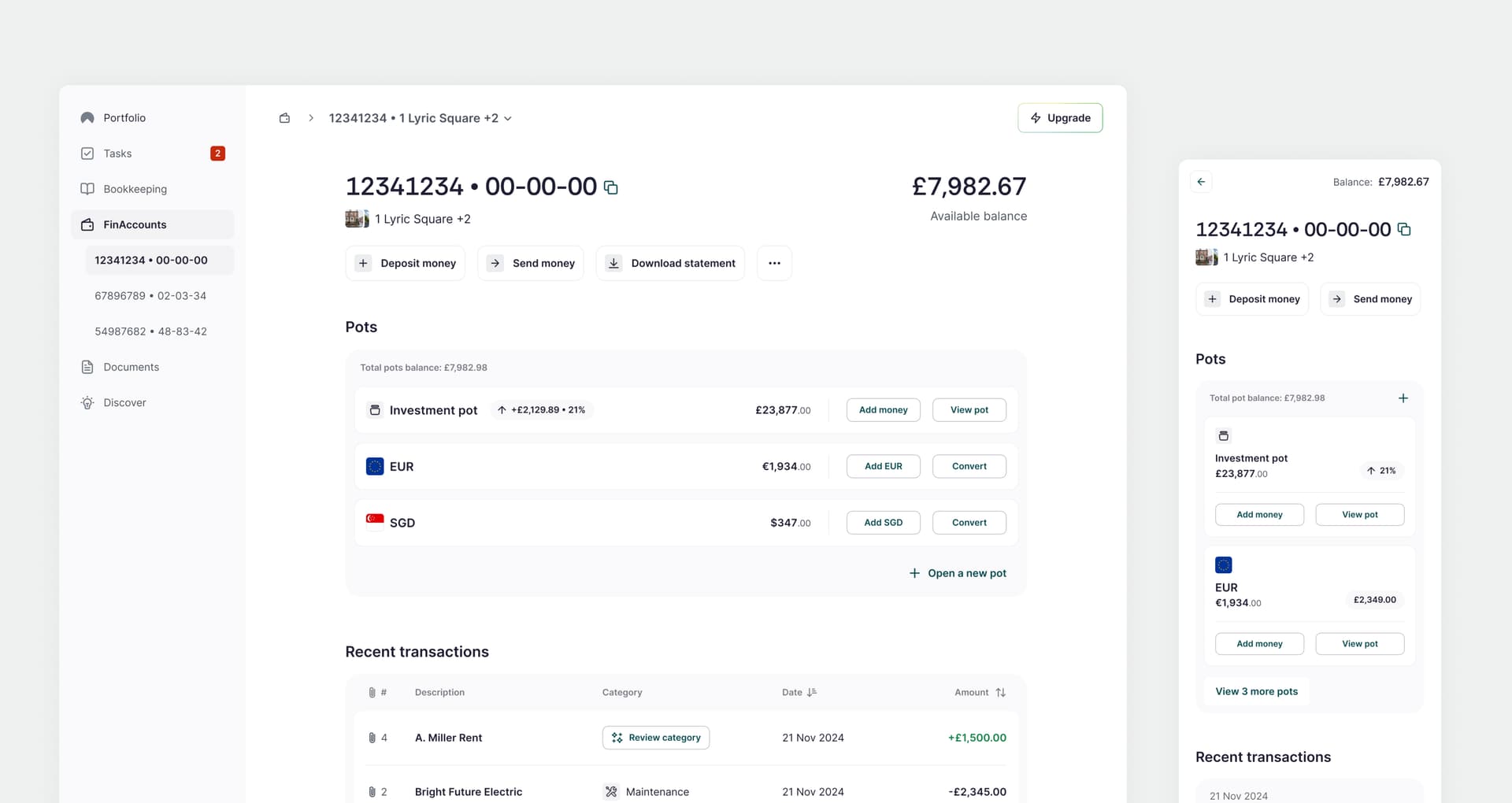Open Bookkeeping in the sidebar
The width and height of the screenshot is (1512, 803).
click(x=135, y=189)
